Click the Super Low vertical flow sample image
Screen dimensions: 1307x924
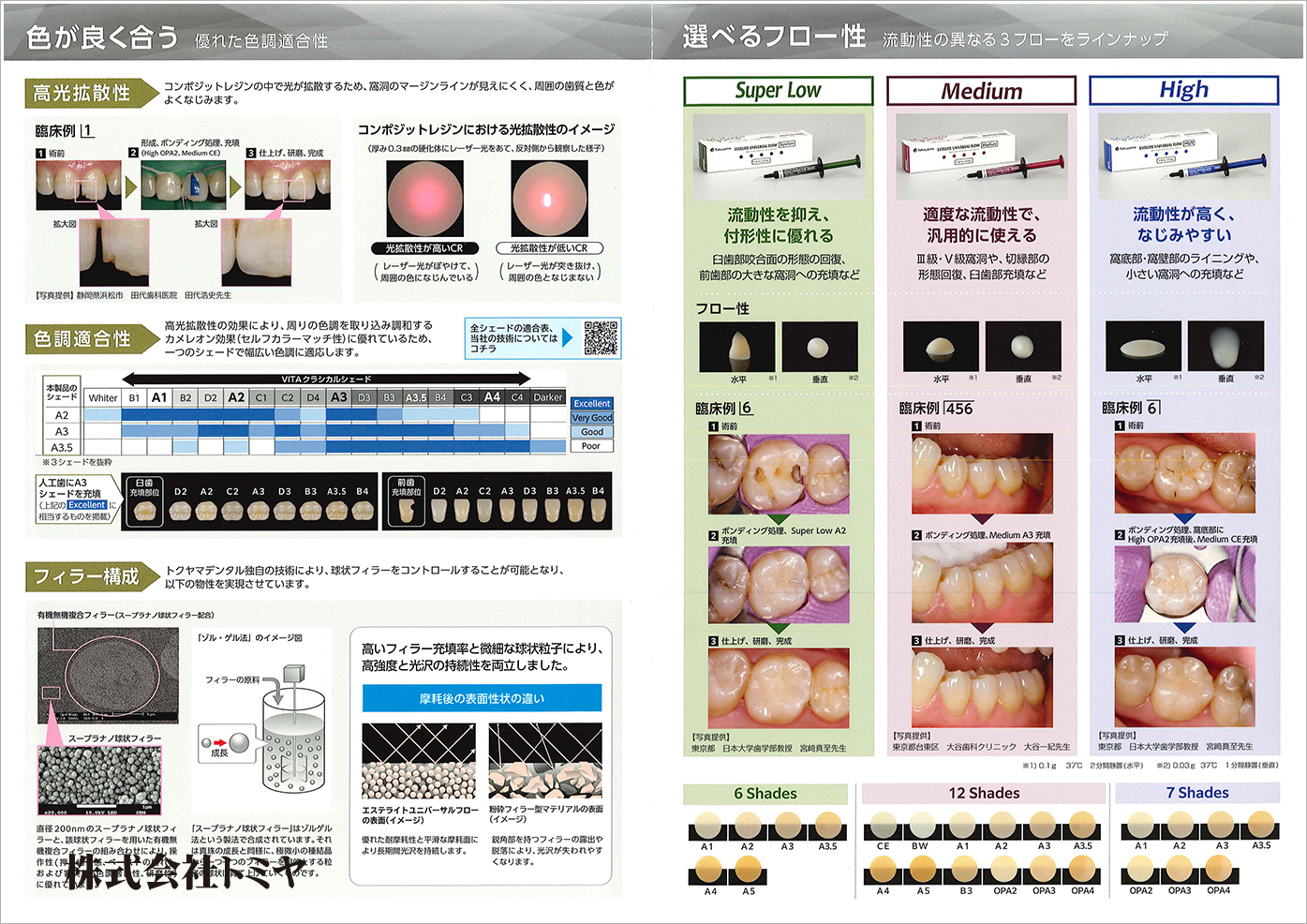tap(820, 347)
